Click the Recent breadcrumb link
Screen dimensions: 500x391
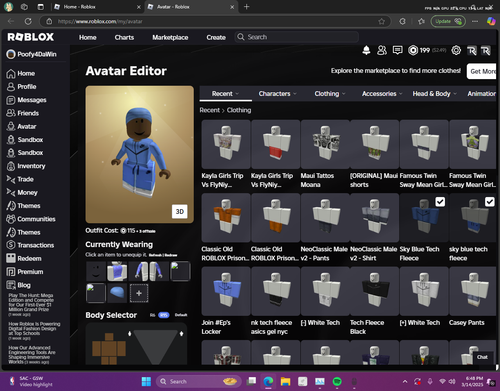210,110
